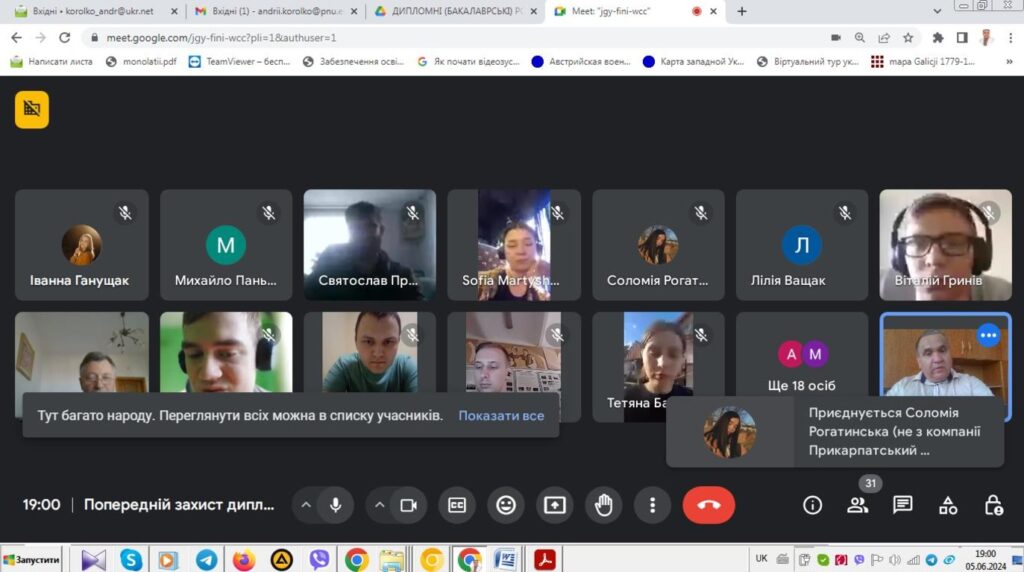Expand audio settings arrow next to microphone
The width and height of the screenshot is (1024, 572).
click(x=306, y=505)
